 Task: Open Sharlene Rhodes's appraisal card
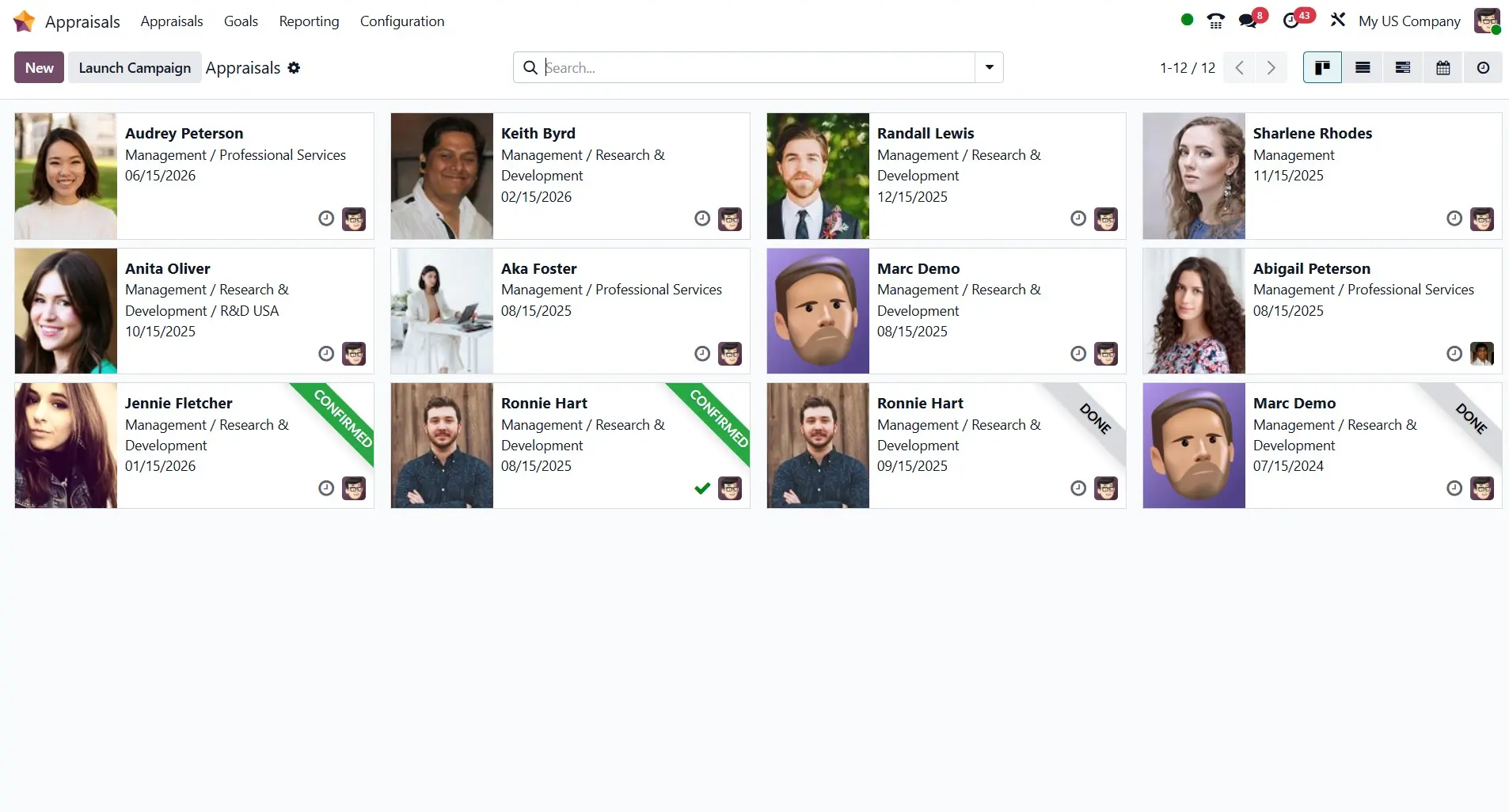tap(1322, 176)
